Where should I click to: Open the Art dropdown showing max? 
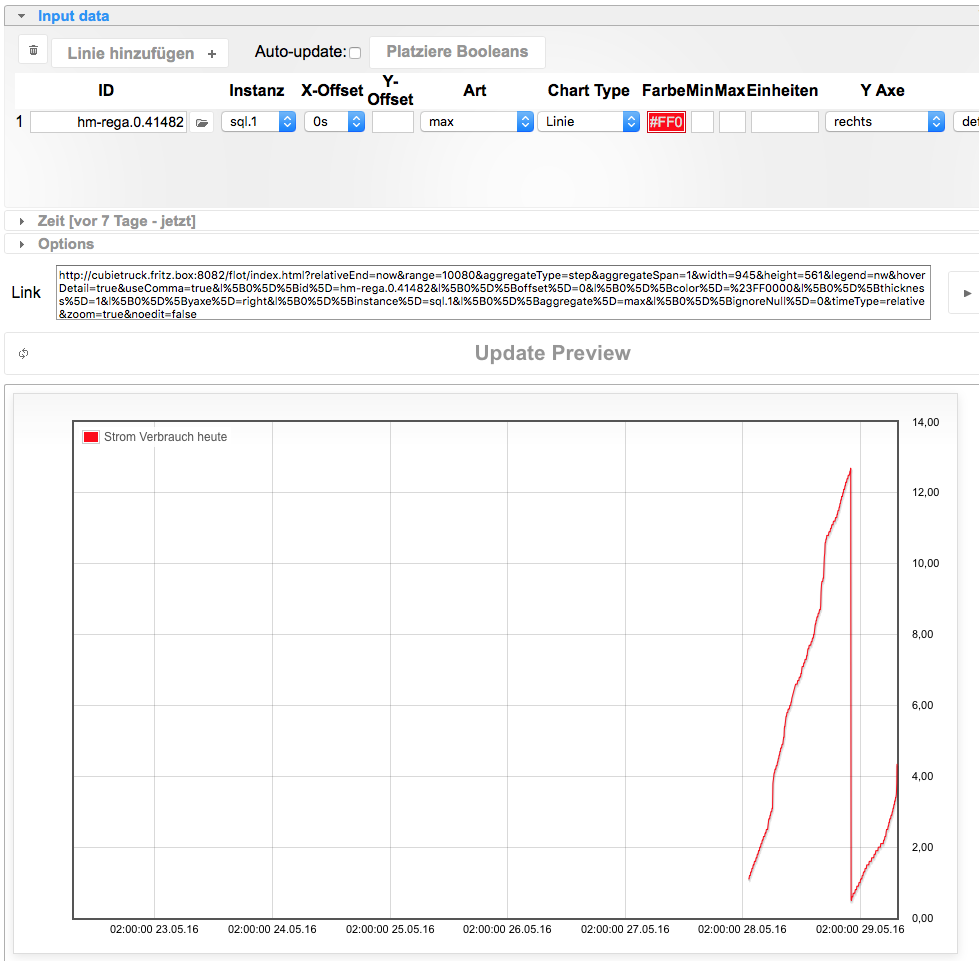(476, 122)
